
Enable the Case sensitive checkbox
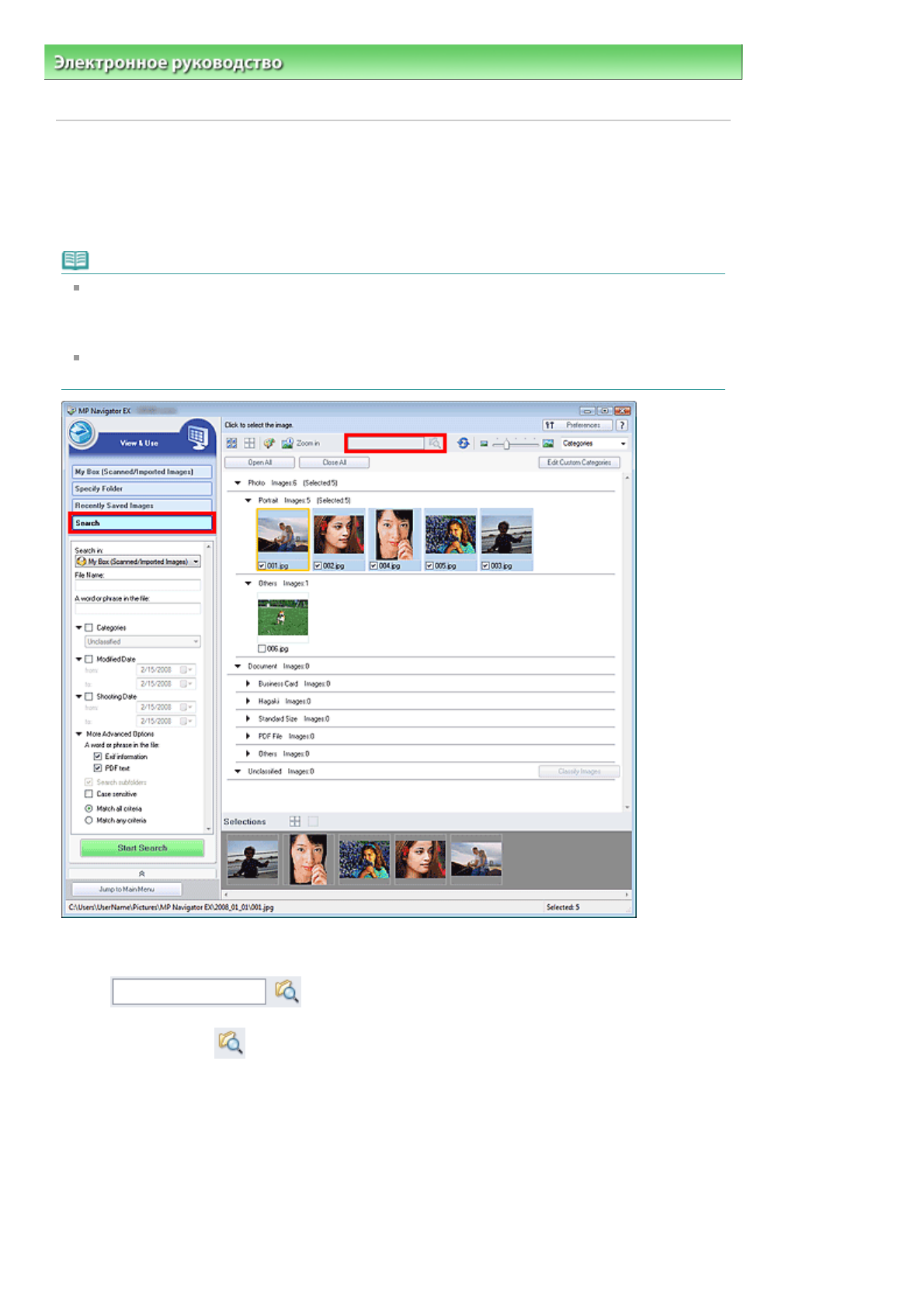89,794
